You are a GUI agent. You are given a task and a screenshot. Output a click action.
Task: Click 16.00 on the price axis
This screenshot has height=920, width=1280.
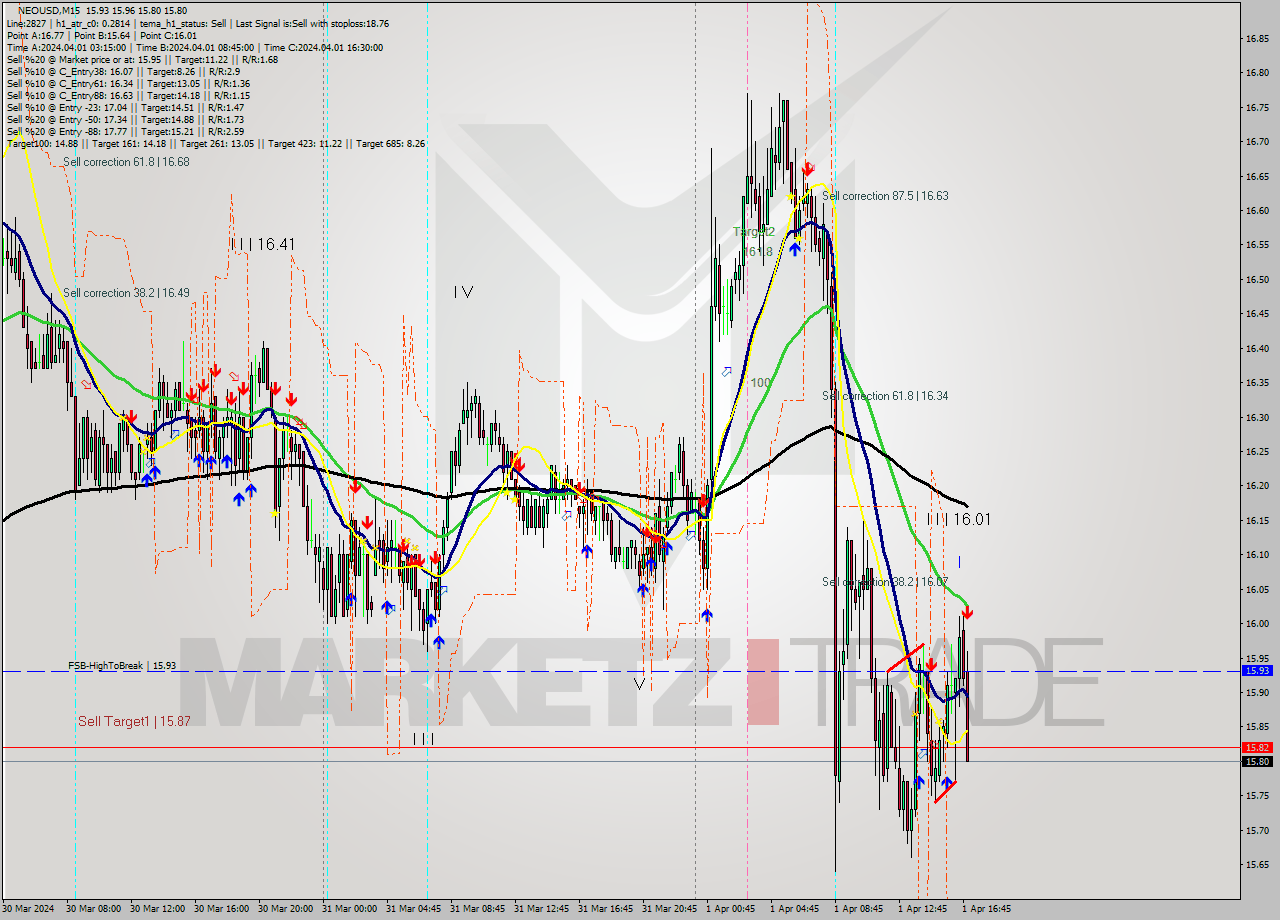pyautogui.click(x=1257, y=623)
